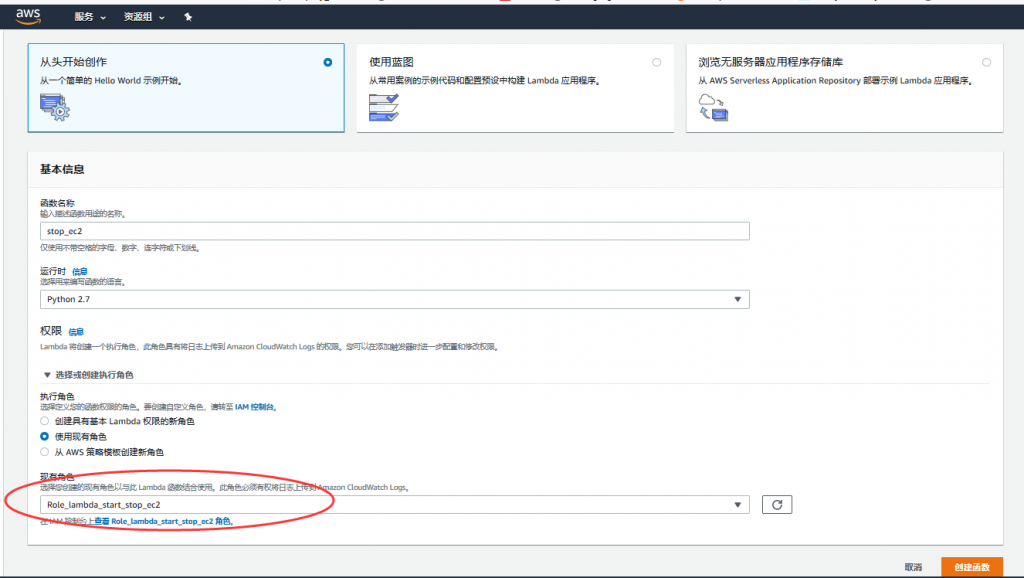Open the Python 2.7 runtime dropdown
1024x578 pixels.
coord(394,299)
